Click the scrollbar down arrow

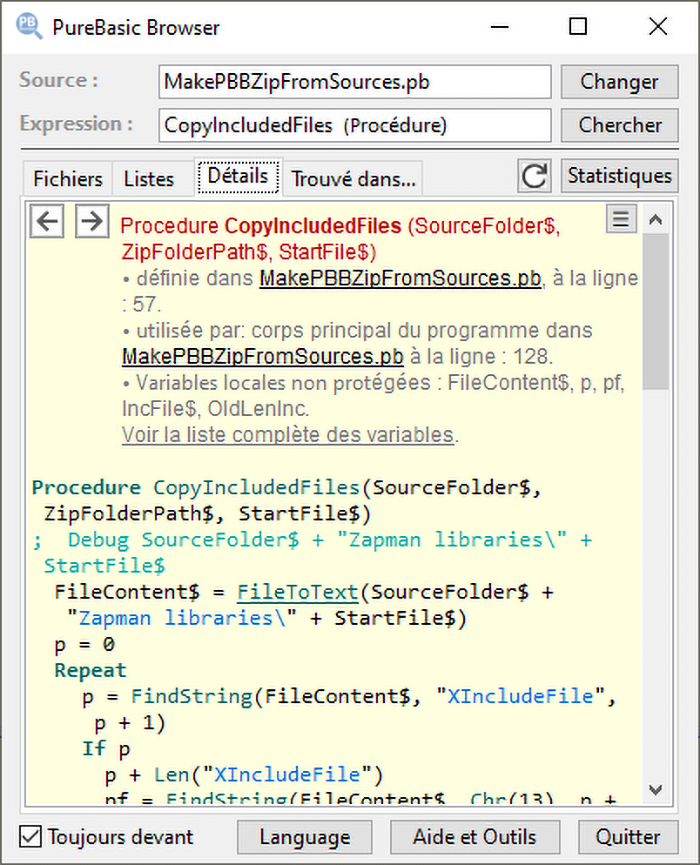[x=655, y=790]
